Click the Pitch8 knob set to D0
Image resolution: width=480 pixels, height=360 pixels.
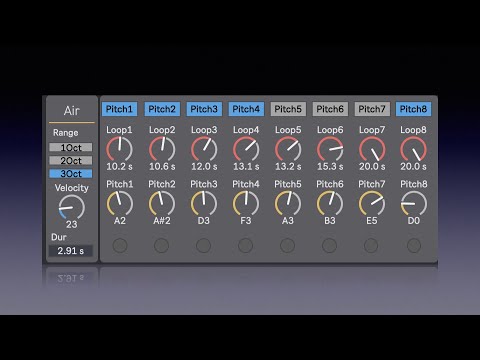tap(413, 204)
